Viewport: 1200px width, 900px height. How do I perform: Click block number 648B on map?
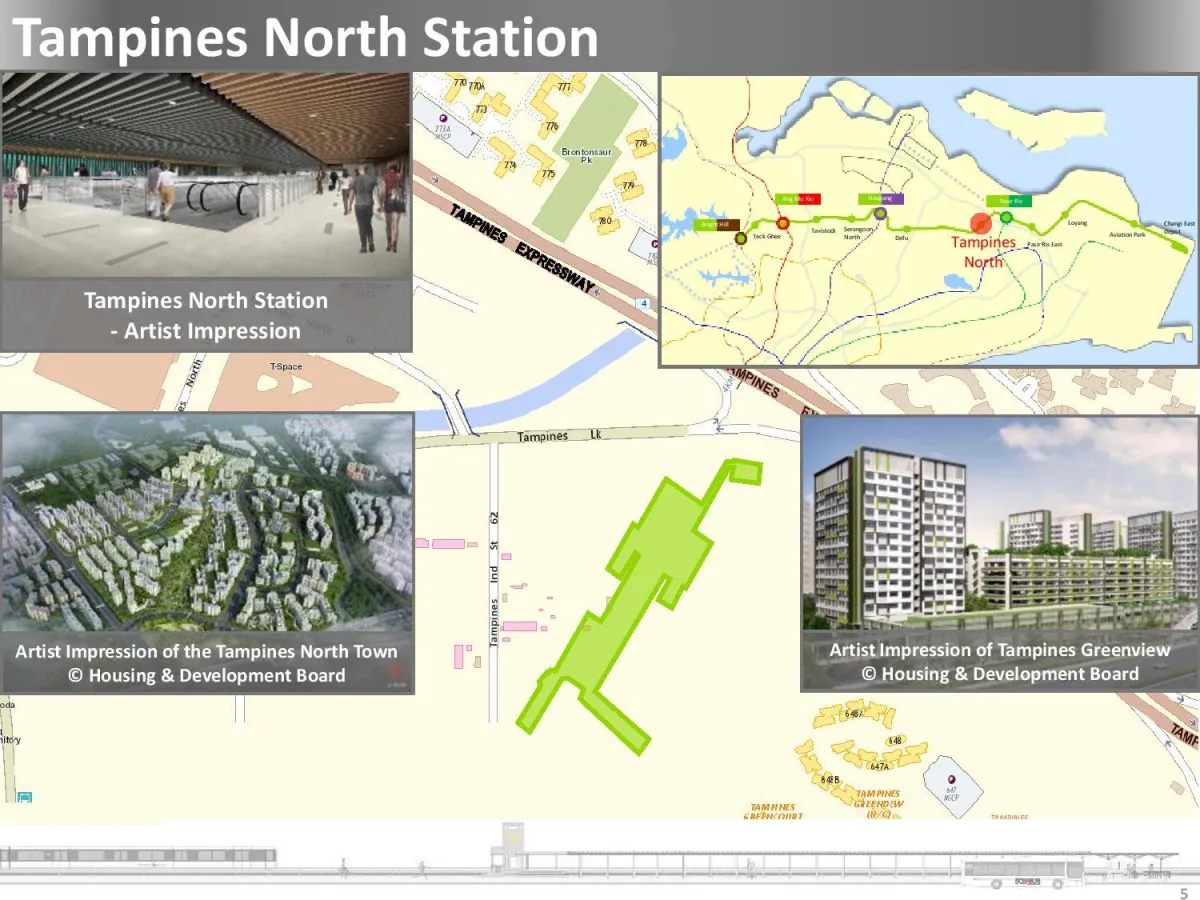coord(830,779)
